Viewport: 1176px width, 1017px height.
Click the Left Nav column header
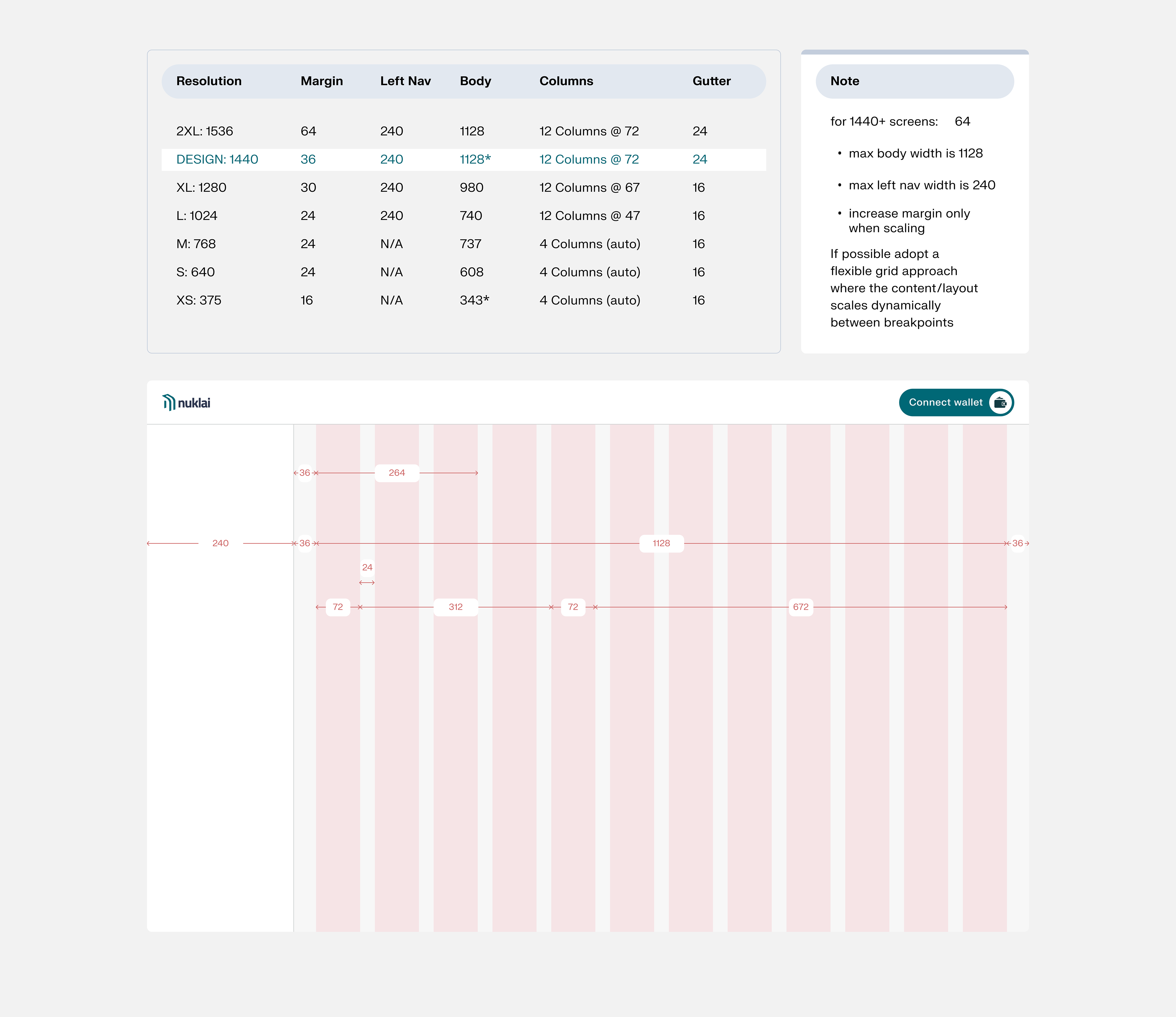(405, 81)
